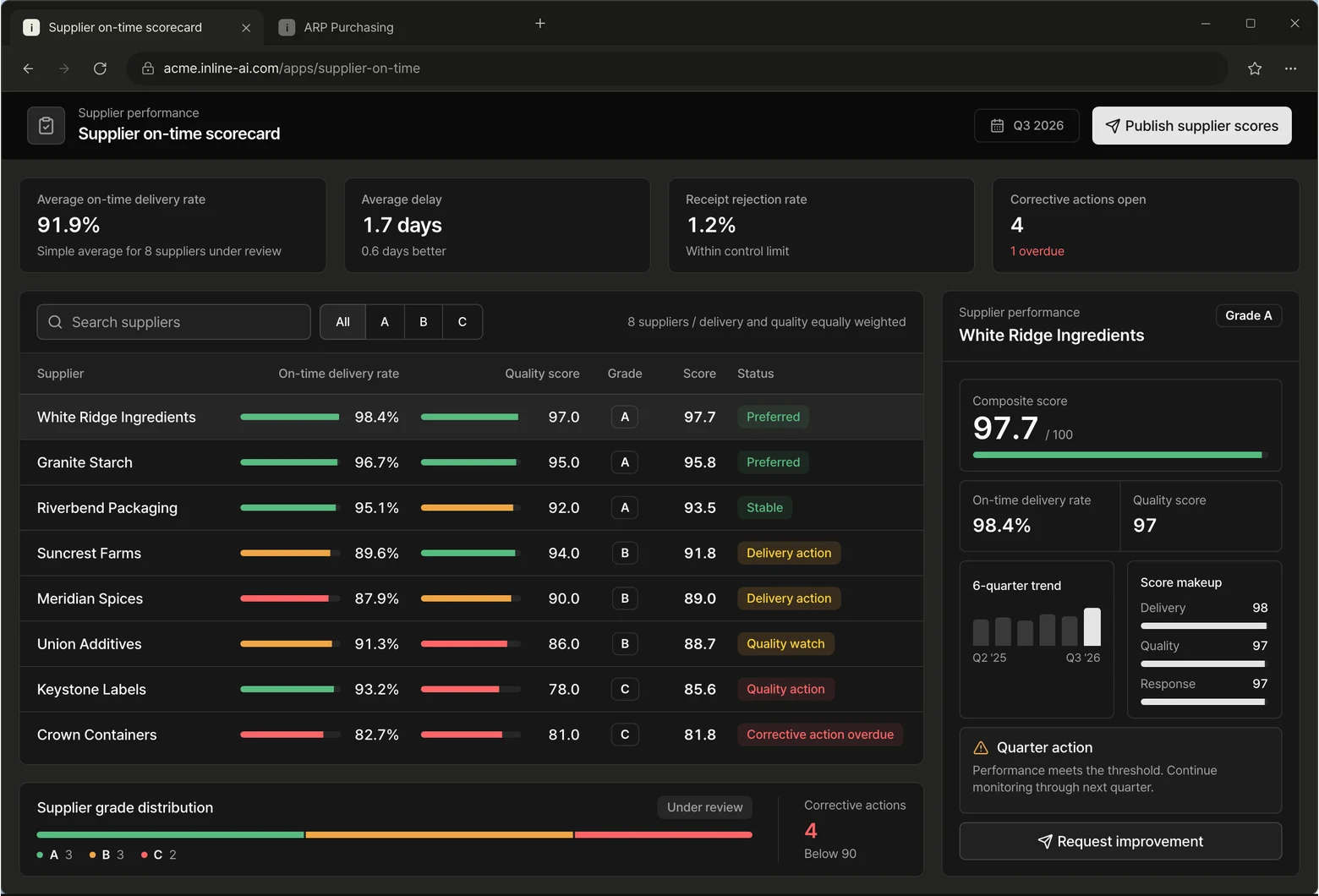Click the Quality score column header

tap(542, 374)
